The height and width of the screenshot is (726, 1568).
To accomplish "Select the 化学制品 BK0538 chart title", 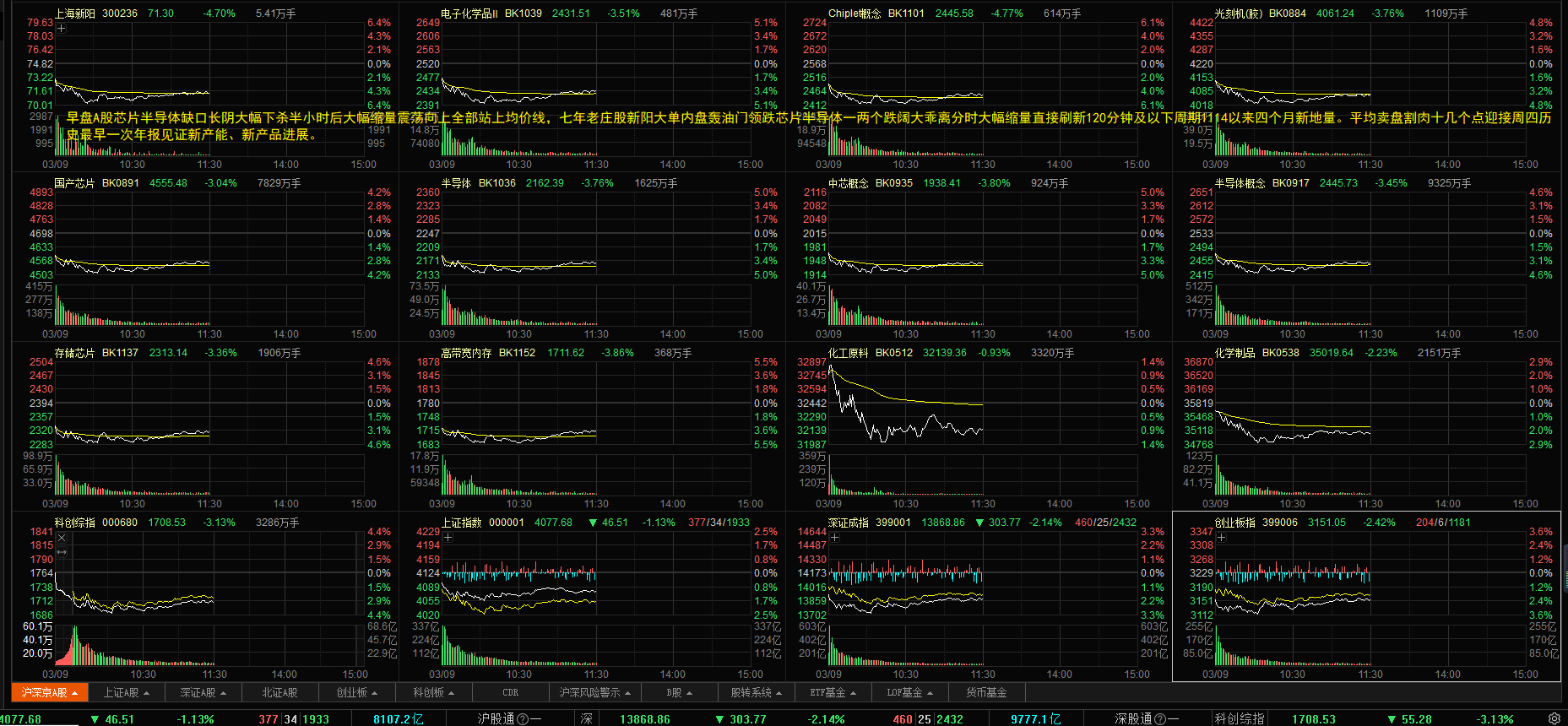I will click(1257, 353).
